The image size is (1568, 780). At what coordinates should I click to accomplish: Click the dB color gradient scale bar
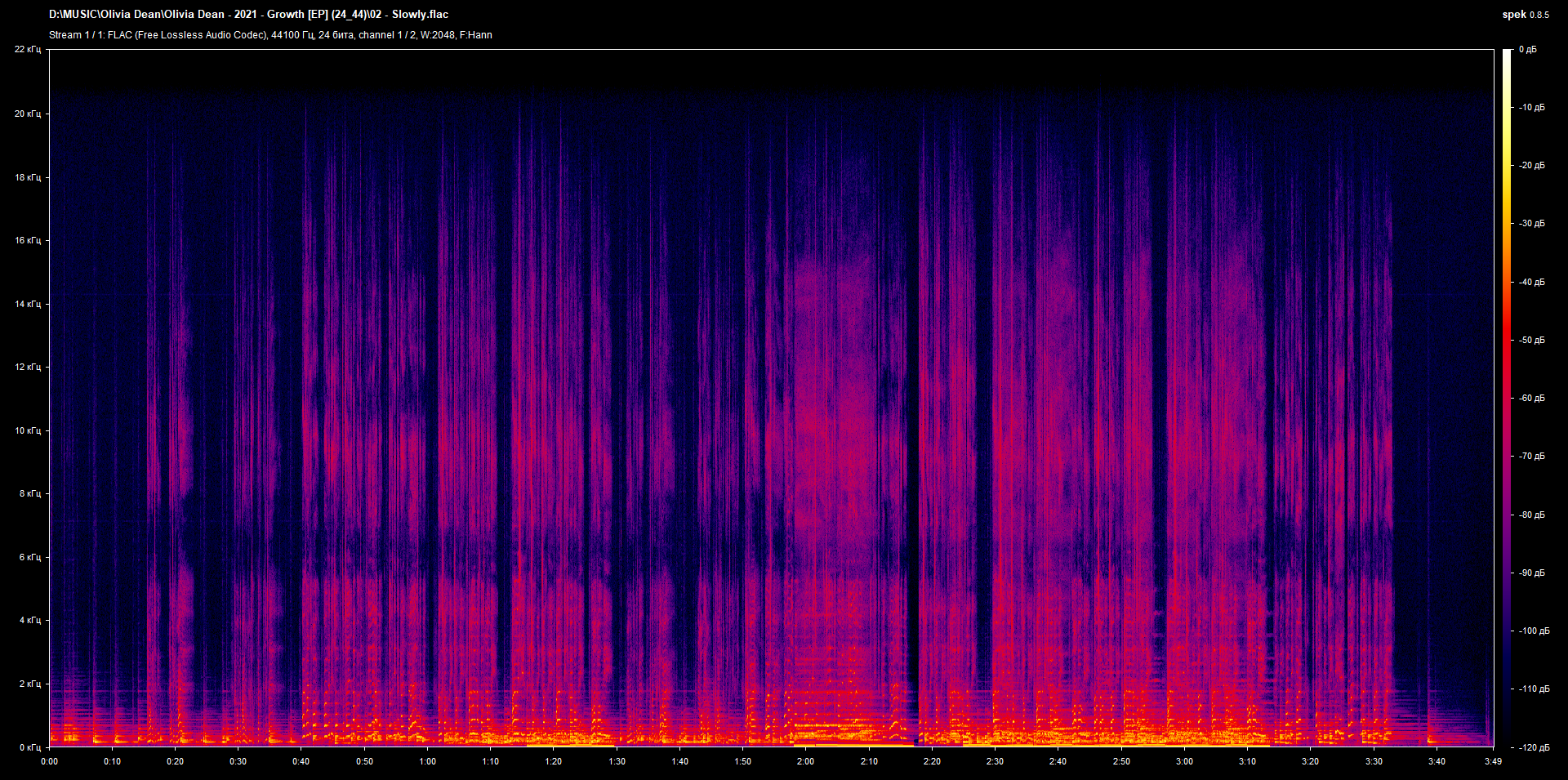pos(1508,398)
